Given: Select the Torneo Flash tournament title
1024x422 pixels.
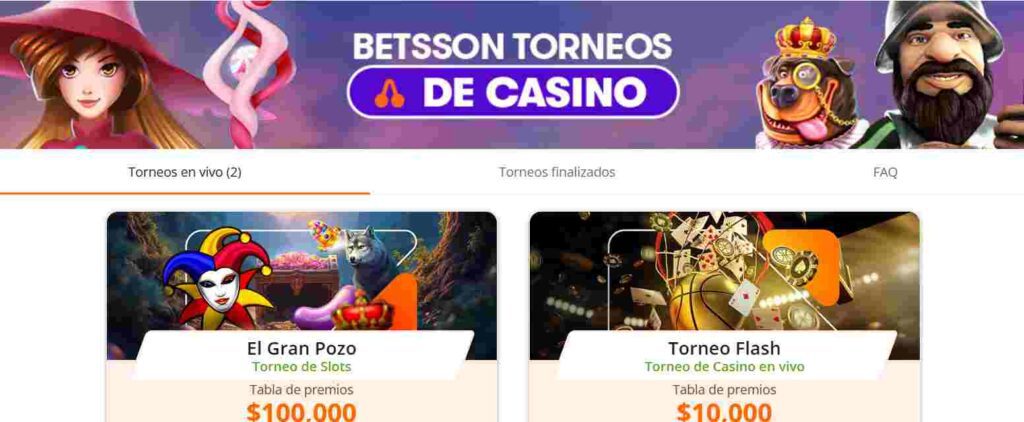Looking at the screenshot, I should 724,348.
